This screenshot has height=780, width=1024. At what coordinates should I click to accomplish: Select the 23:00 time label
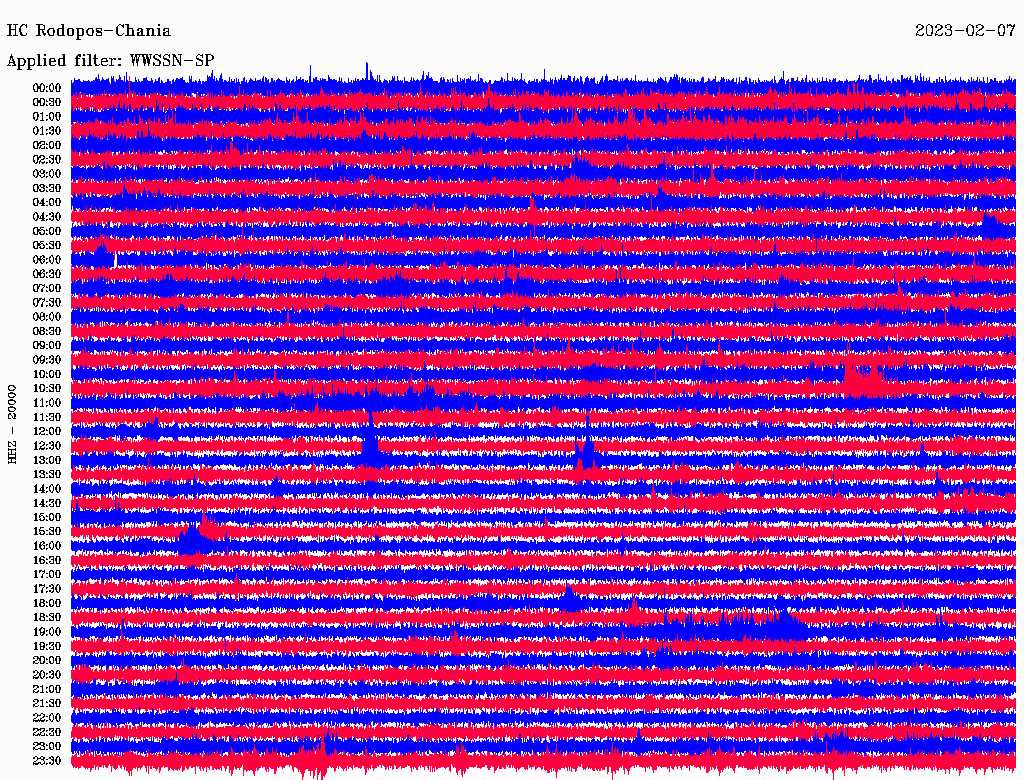47,747
